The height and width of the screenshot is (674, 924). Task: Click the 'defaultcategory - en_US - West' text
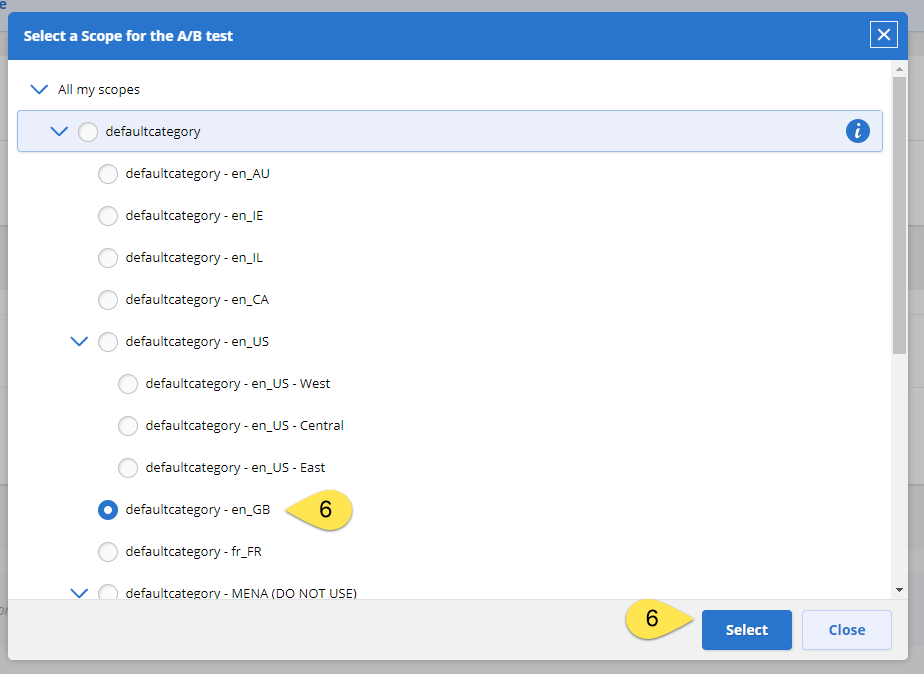tap(238, 384)
